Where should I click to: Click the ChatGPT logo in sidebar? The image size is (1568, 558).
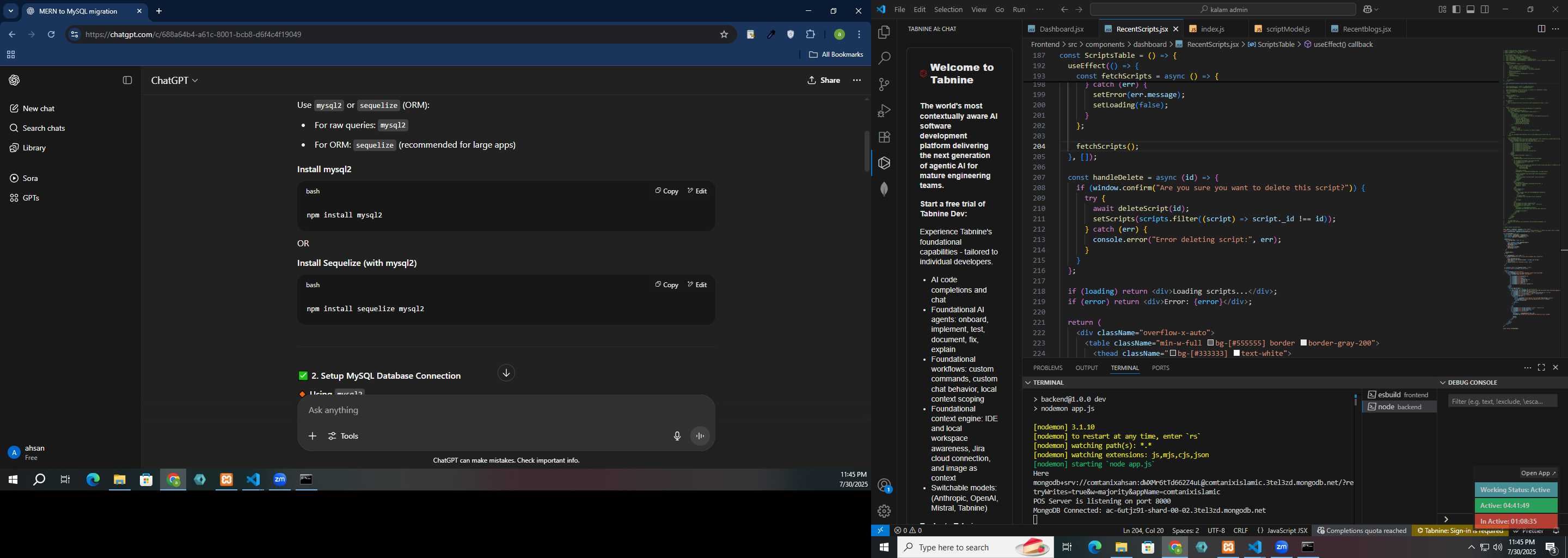point(15,81)
